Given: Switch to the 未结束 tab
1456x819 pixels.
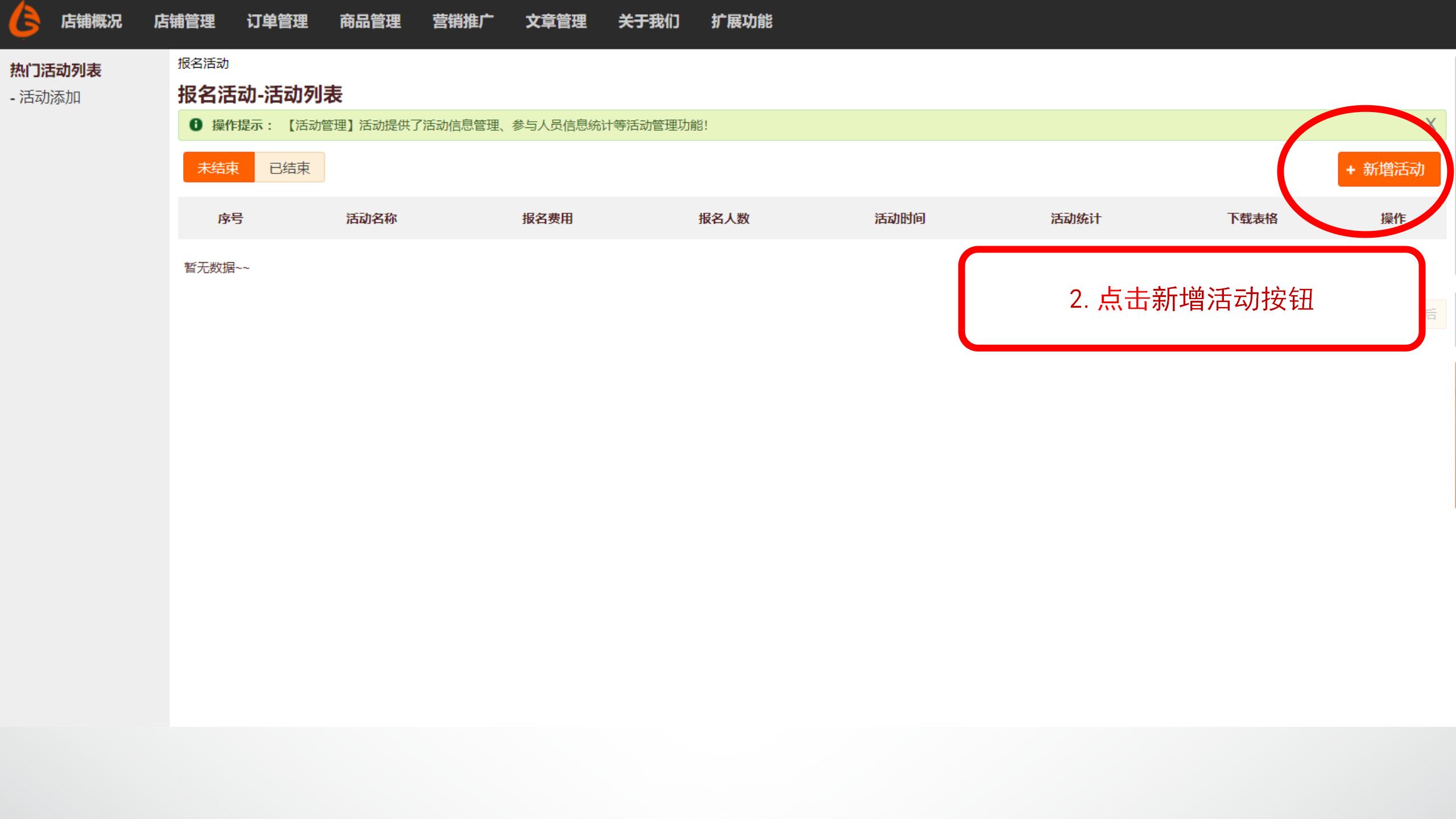Looking at the screenshot, I should 218,167.
